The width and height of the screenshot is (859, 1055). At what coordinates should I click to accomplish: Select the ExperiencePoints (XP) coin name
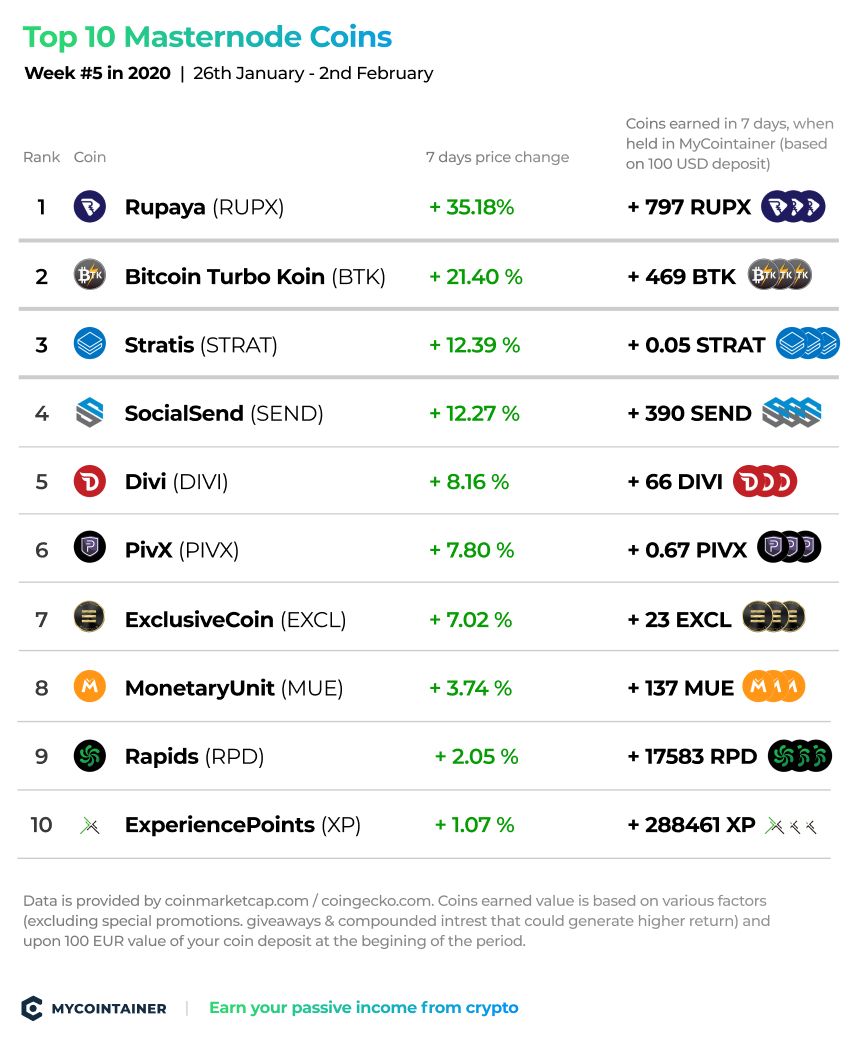point(243,825)
